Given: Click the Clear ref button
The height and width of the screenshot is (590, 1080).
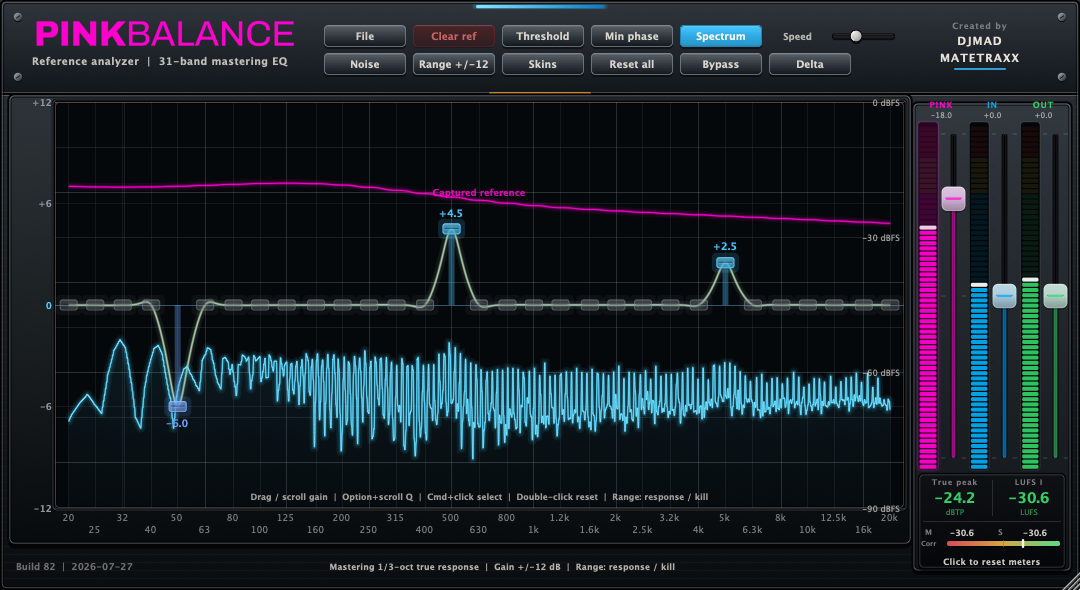Looking at the screenshot, I should tap(453, 36).
